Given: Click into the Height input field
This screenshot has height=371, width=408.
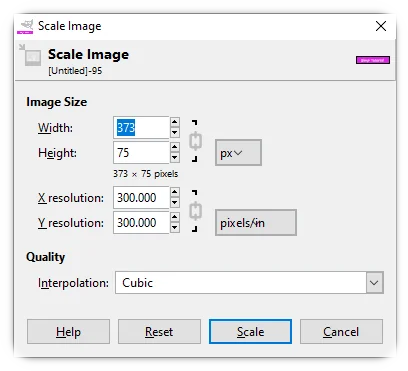Looking at the screenshot, I should [x=141, y=153].
